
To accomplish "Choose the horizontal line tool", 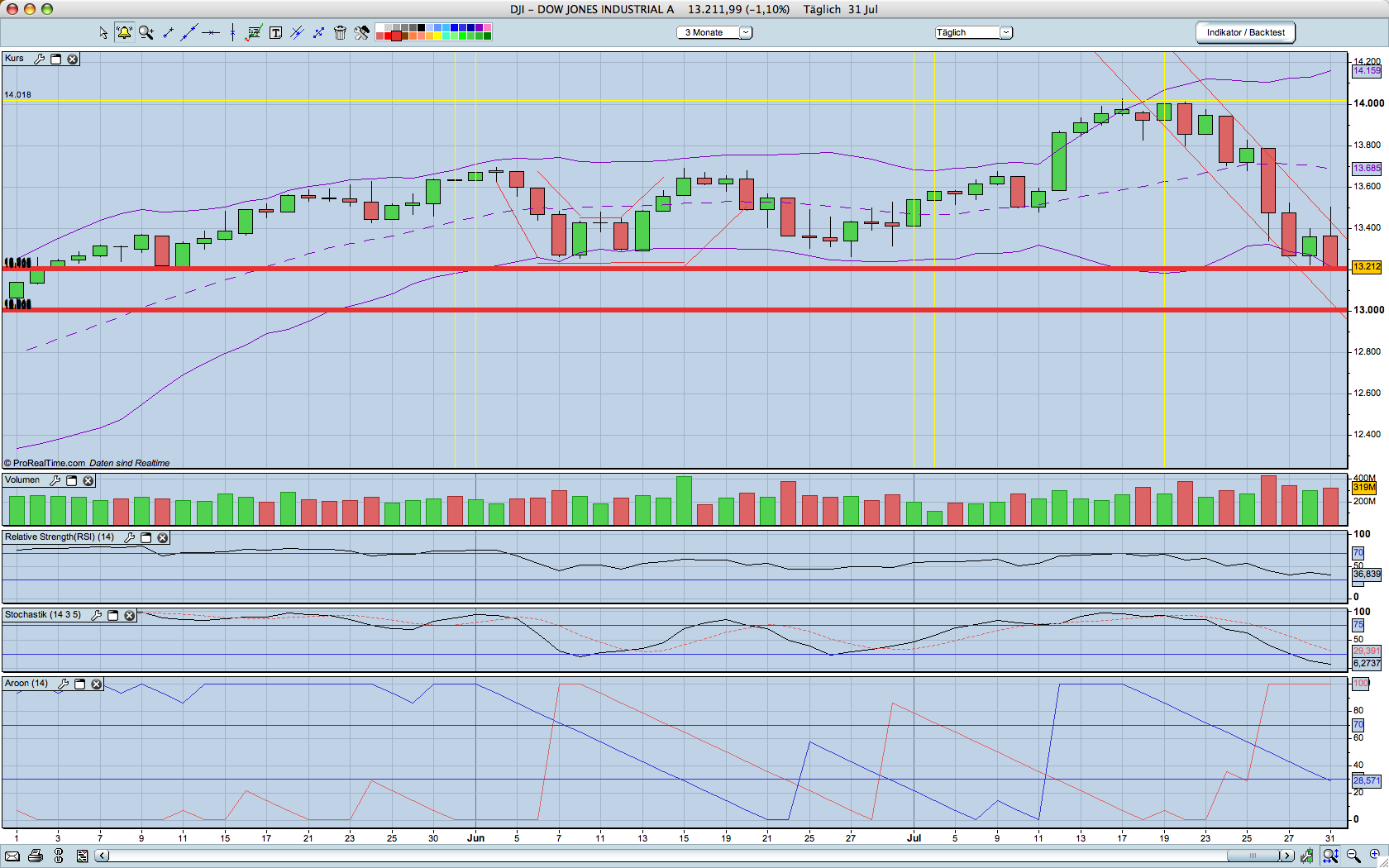I will 211,33.
